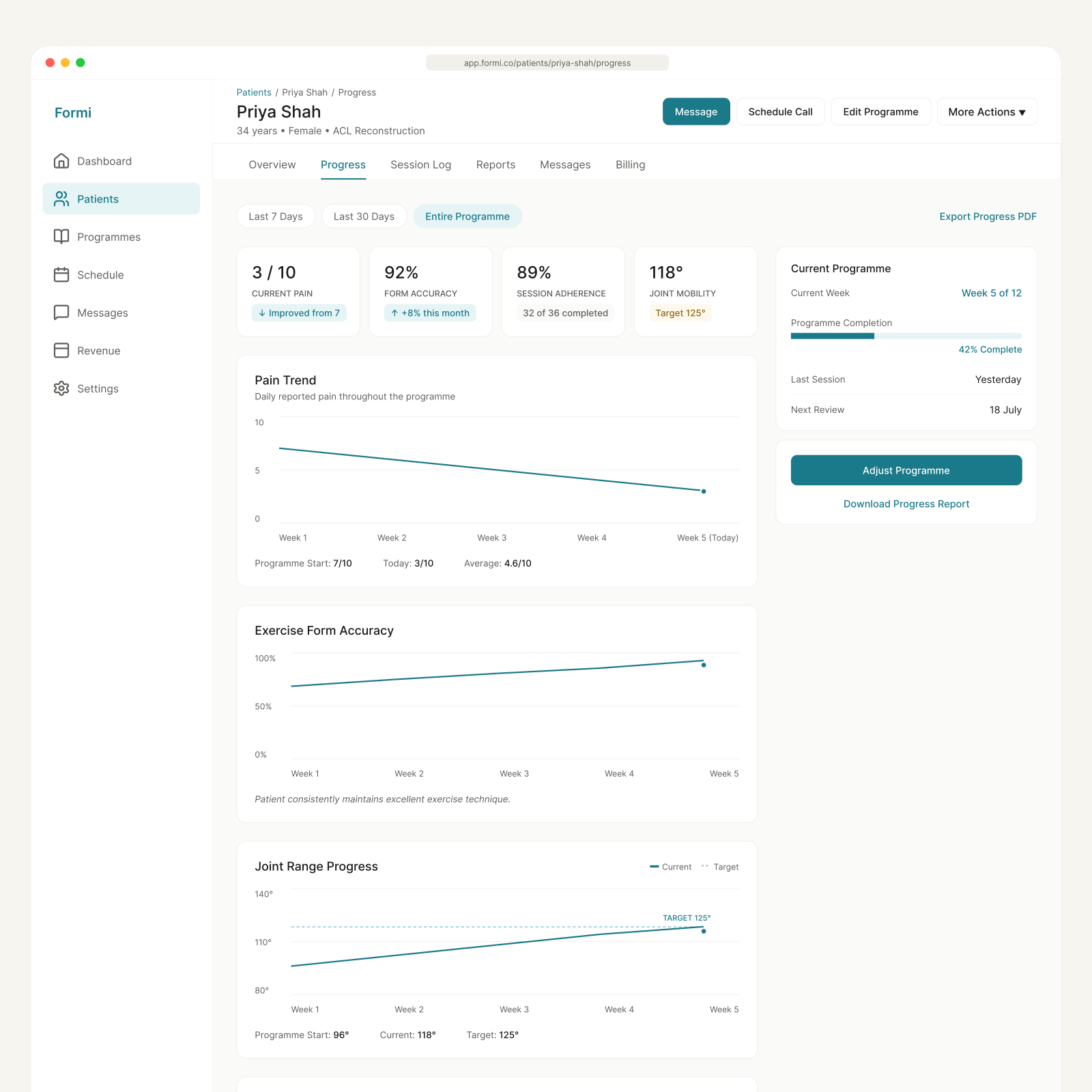
Task: Click the Session Adherence '89%' card
Action: [563, 291]
